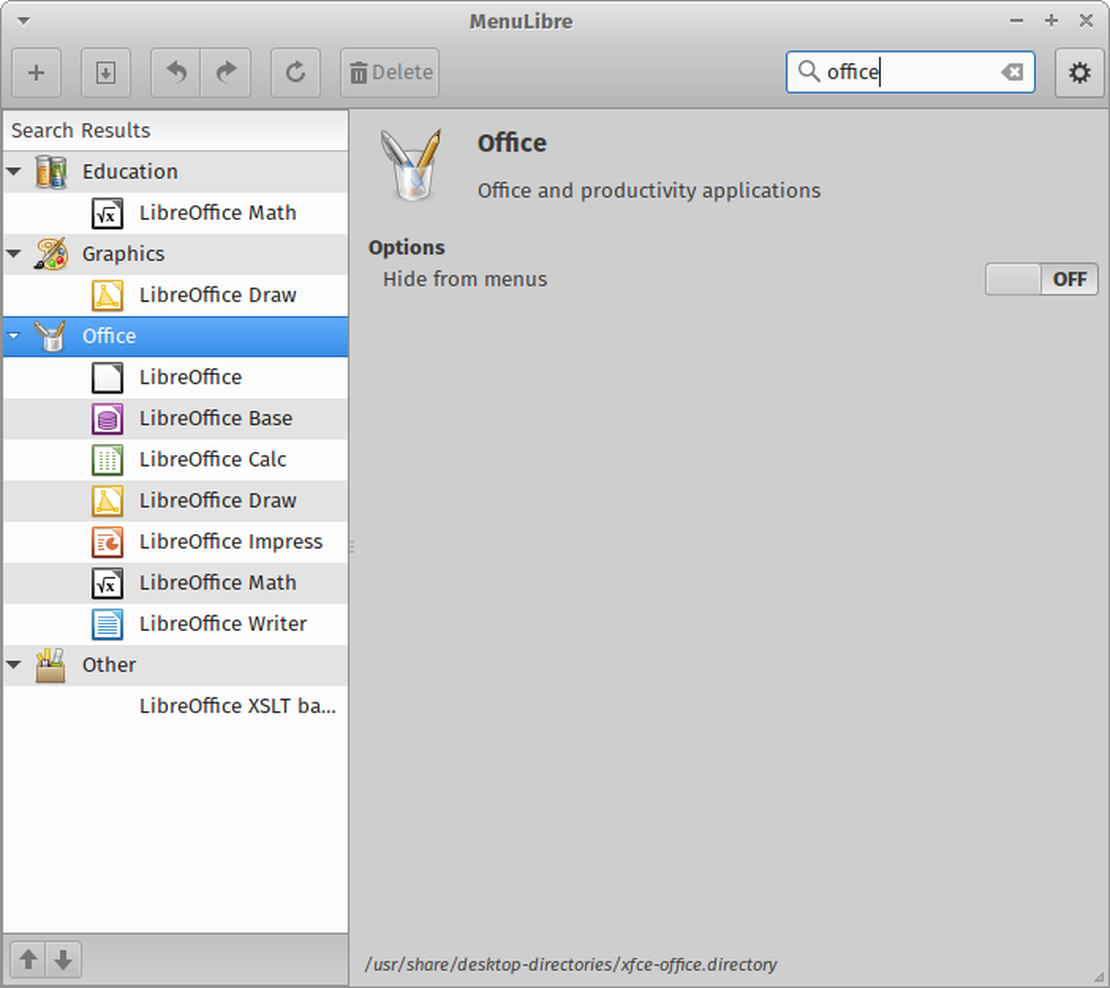The image size is (1110, 988).
Task: Refresh the menu list
Action: click(x=294, y=72)
